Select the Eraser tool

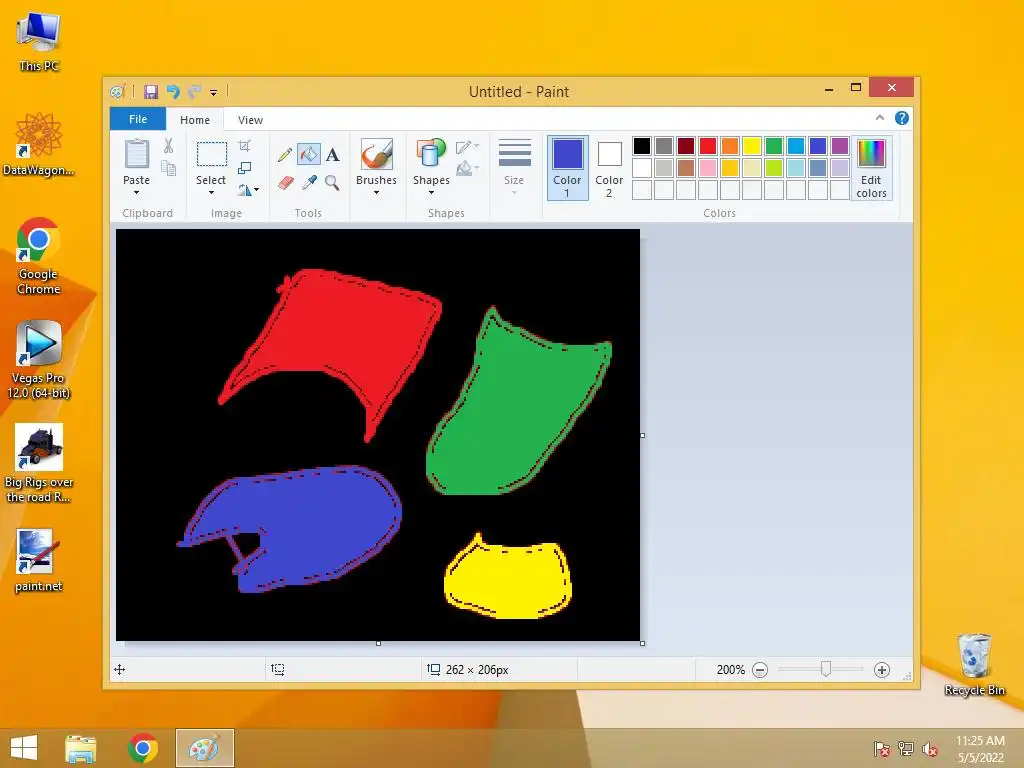[285, 183]
